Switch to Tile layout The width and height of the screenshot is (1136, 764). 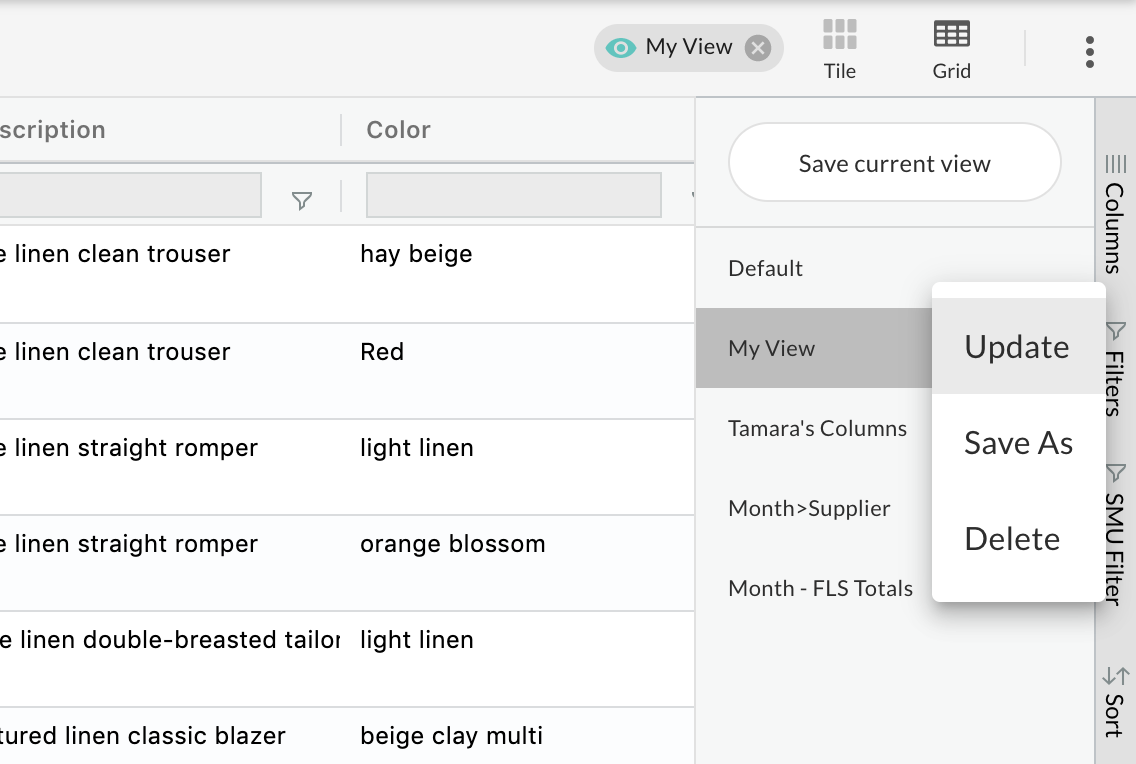[840, 49]
